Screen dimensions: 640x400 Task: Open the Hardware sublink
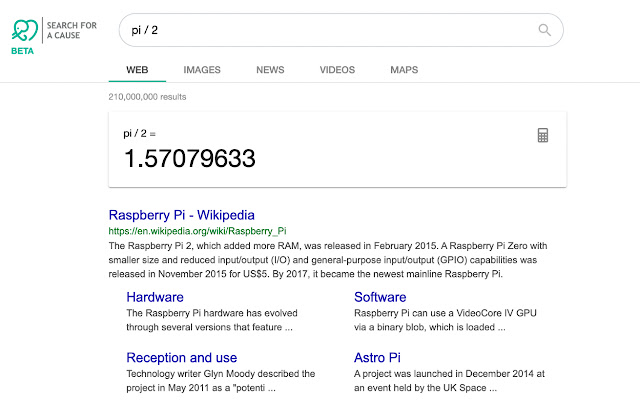(155, 297)
